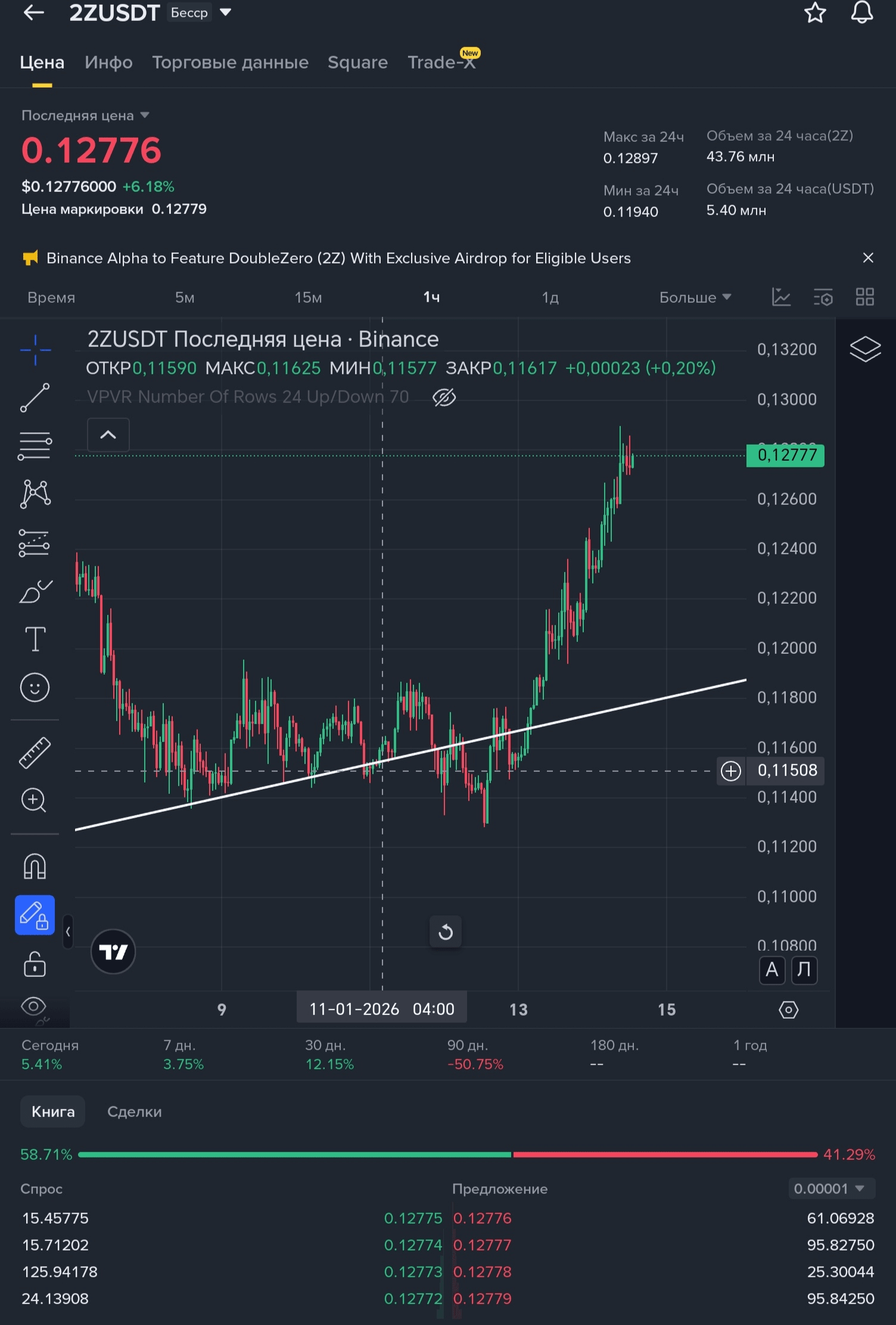Select the 5м timeframe
This screenshot has width=896, height=1325.
[x=185, y=297]
